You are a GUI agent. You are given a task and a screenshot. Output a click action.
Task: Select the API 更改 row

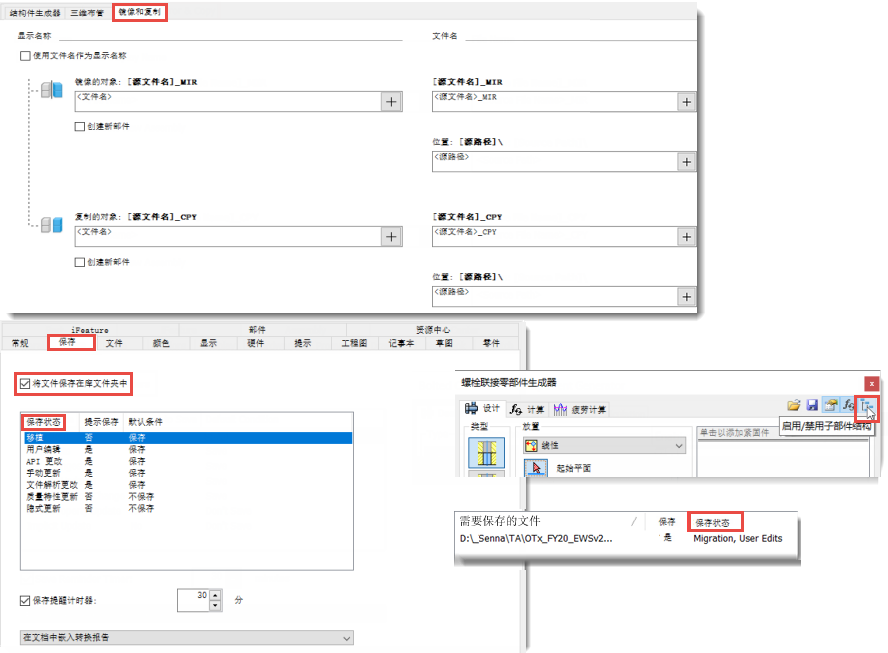tap(188, 461)
